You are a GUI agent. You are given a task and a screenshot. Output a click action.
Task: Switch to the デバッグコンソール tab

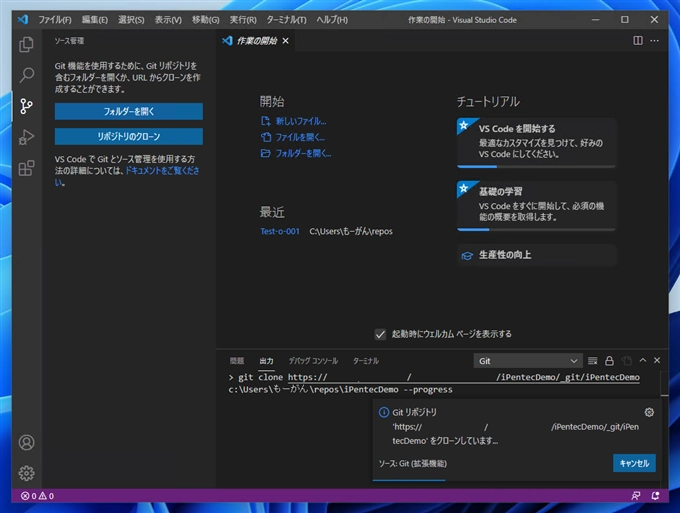point(313,361)
